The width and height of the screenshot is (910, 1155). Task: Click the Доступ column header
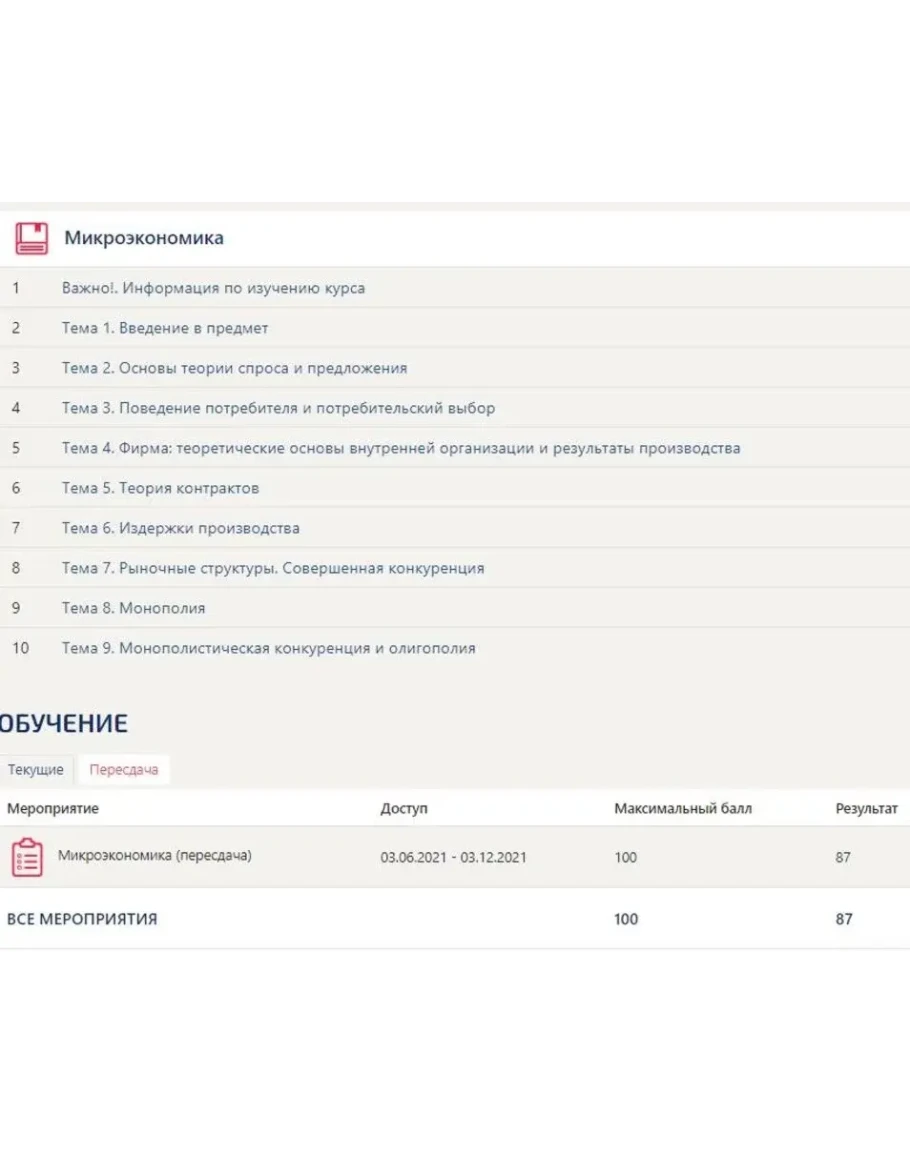click(x=403, y=808)
